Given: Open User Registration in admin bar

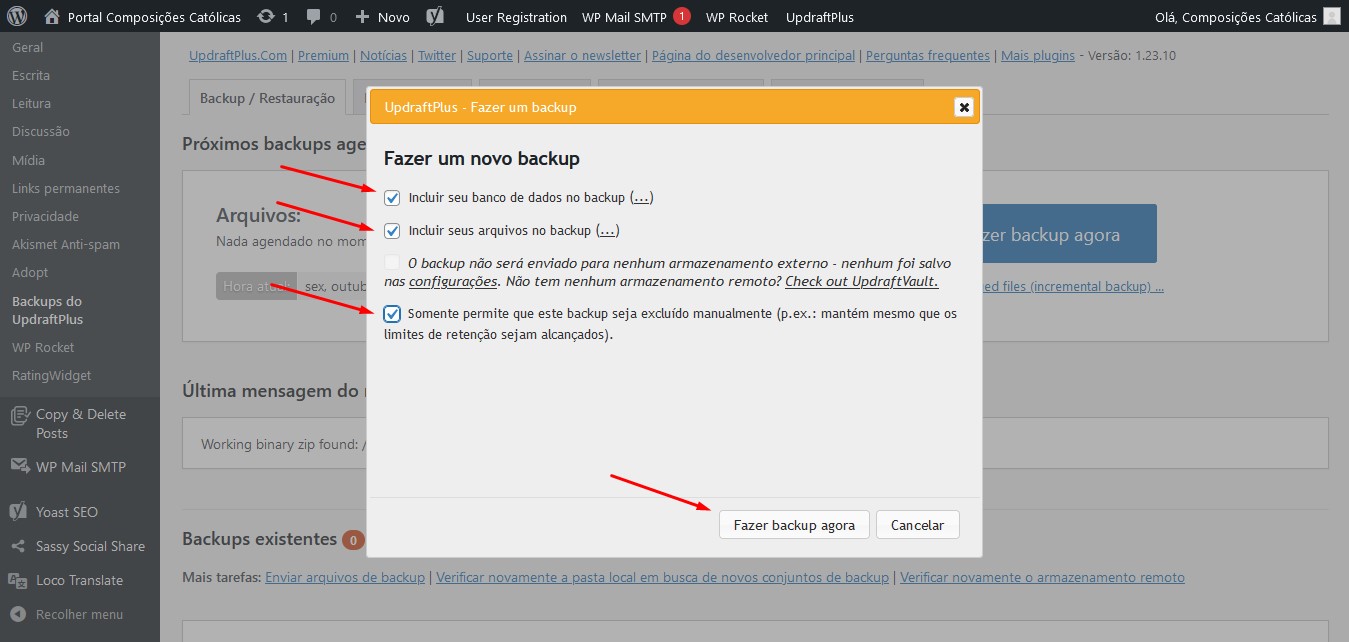Looking at the screenshot, I should pyautogui.click(x=516, y=17).
